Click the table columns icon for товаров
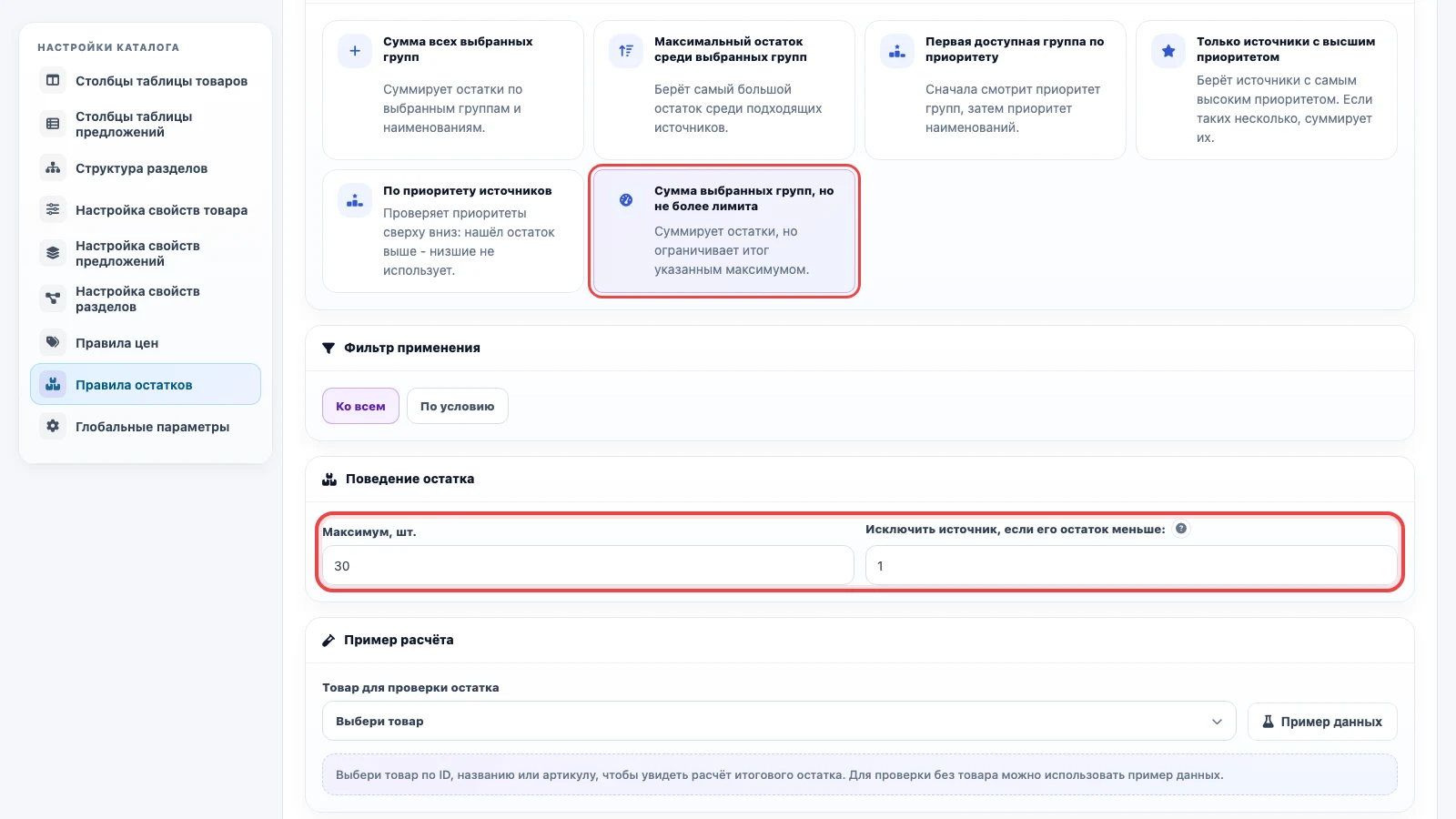 (53, 81)
